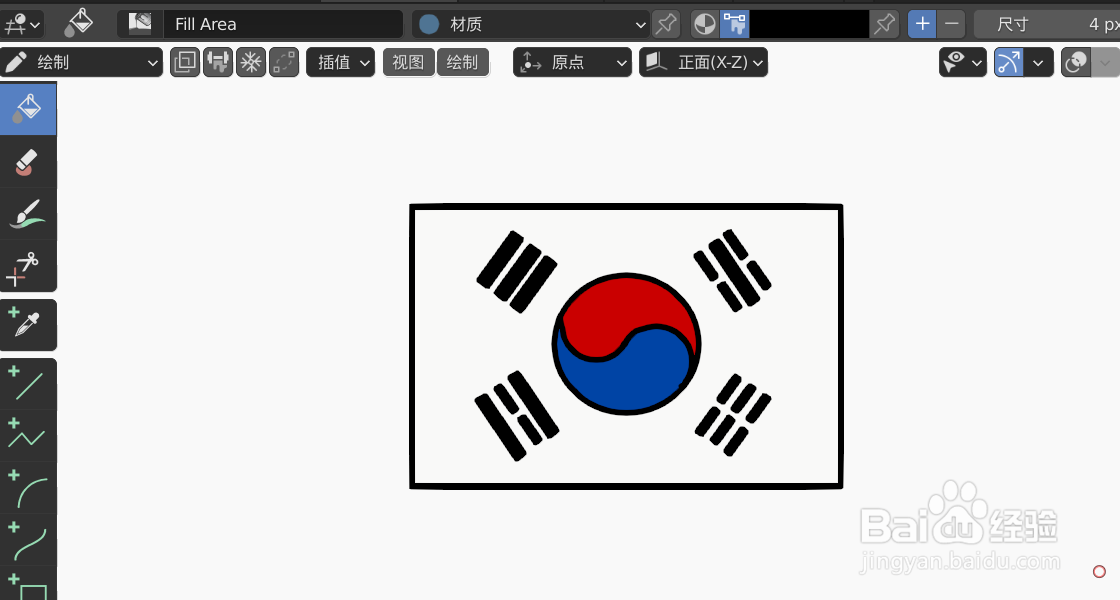Enable the snowflake stabilizer option
Viewport: 1120px width, 600px height.
250,61
